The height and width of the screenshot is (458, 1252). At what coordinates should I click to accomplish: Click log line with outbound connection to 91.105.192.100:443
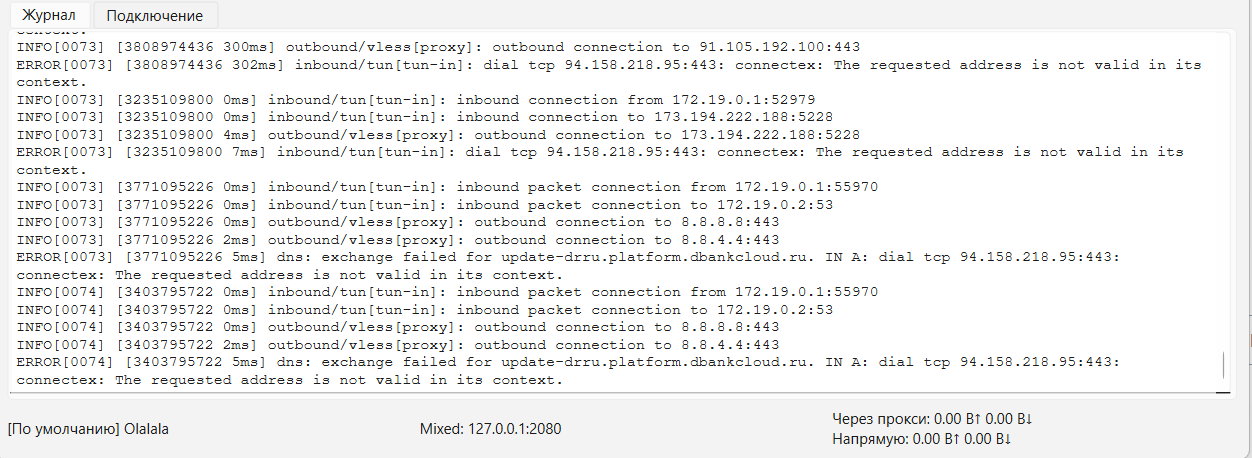438,47
